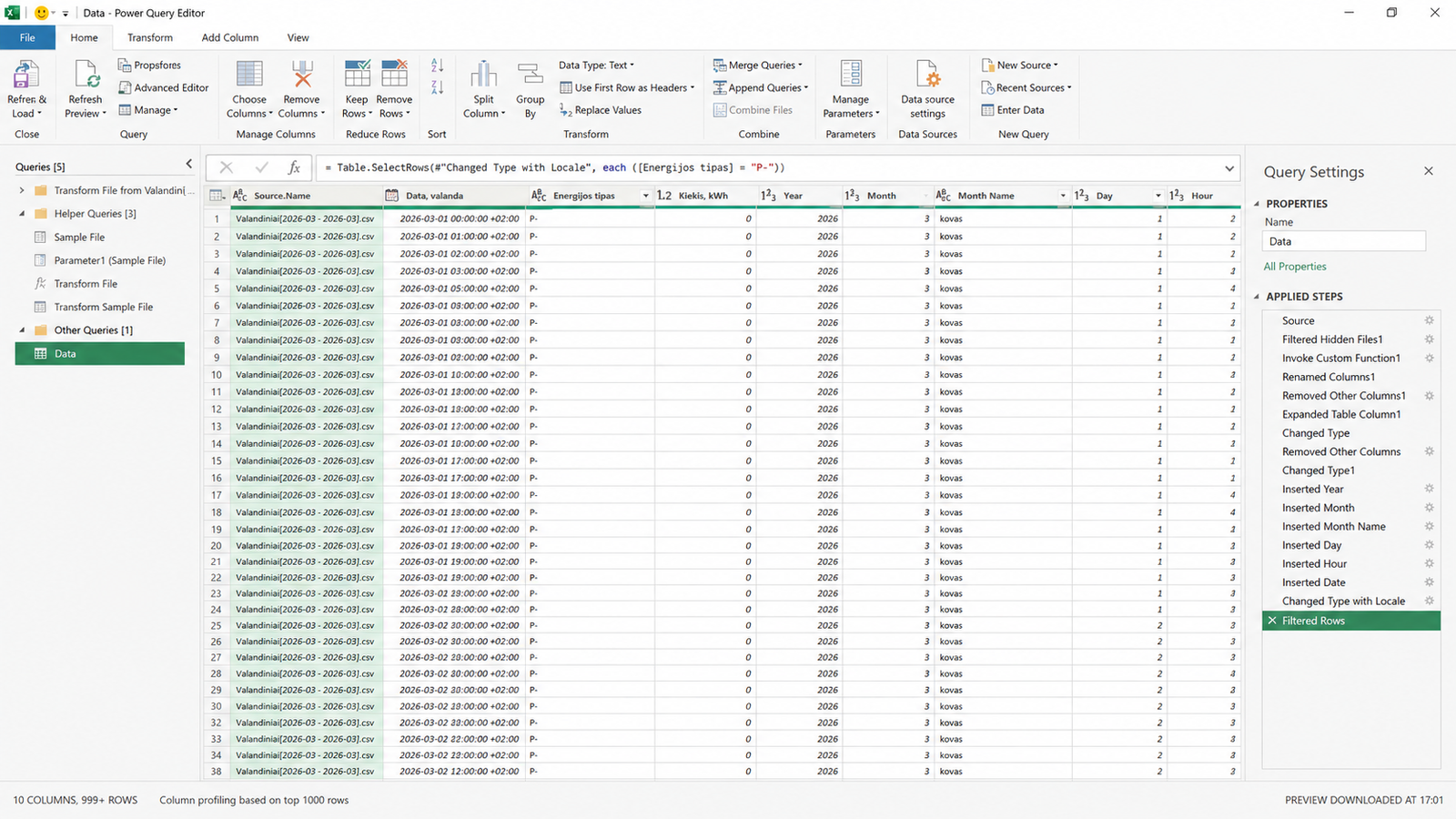Select the Removed Other Columns1 step
This screenshot has height=819, width=1456.
[x=1351, y=396]
